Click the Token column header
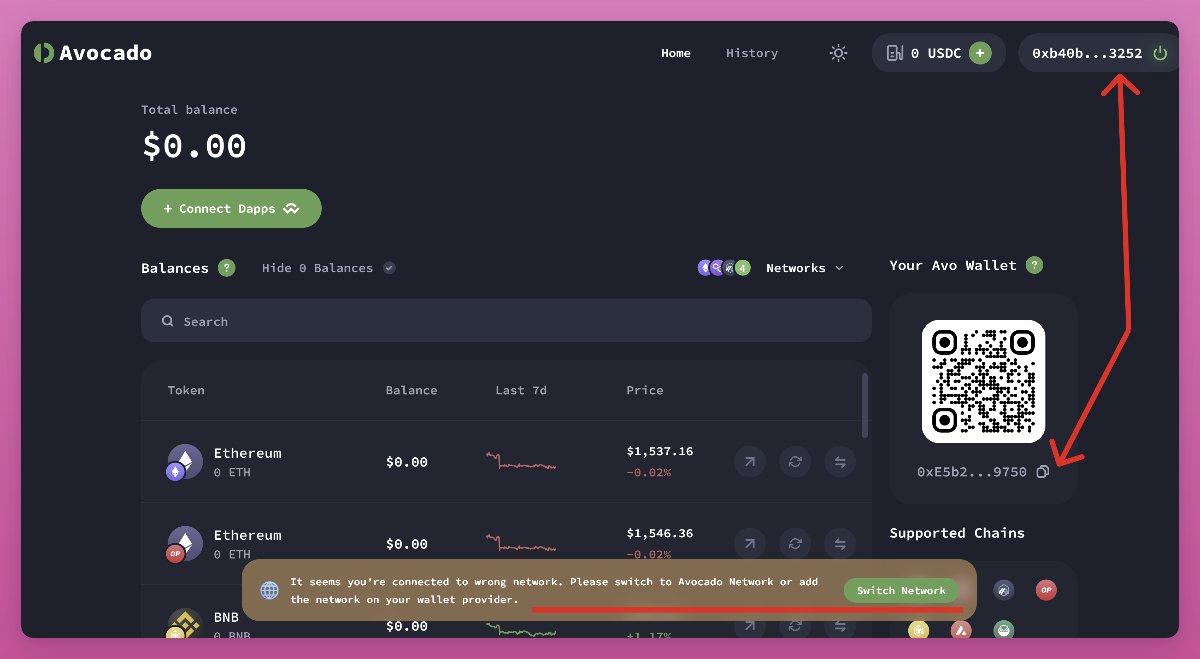Screen dimensions: 1200x659 pyautogui.click(x=186, y=390)
